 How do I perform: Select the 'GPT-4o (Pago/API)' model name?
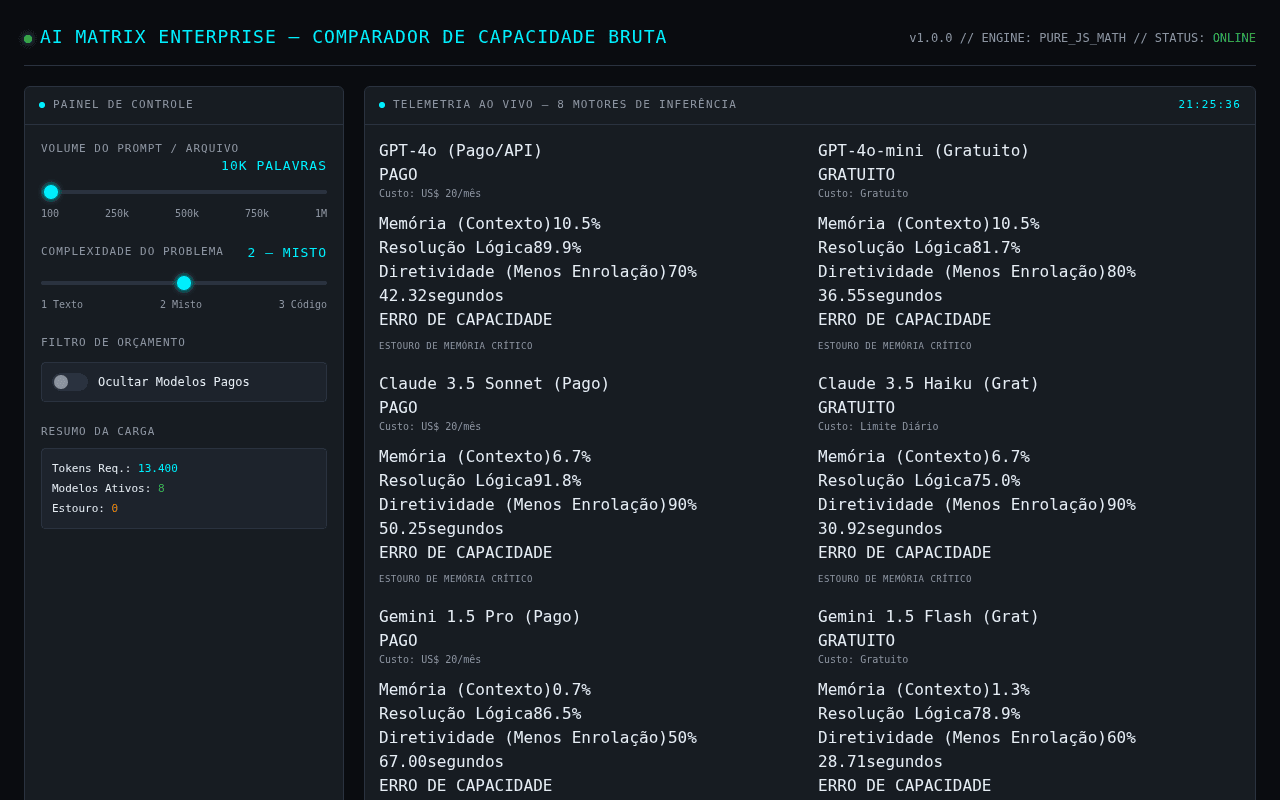point(461,151)
